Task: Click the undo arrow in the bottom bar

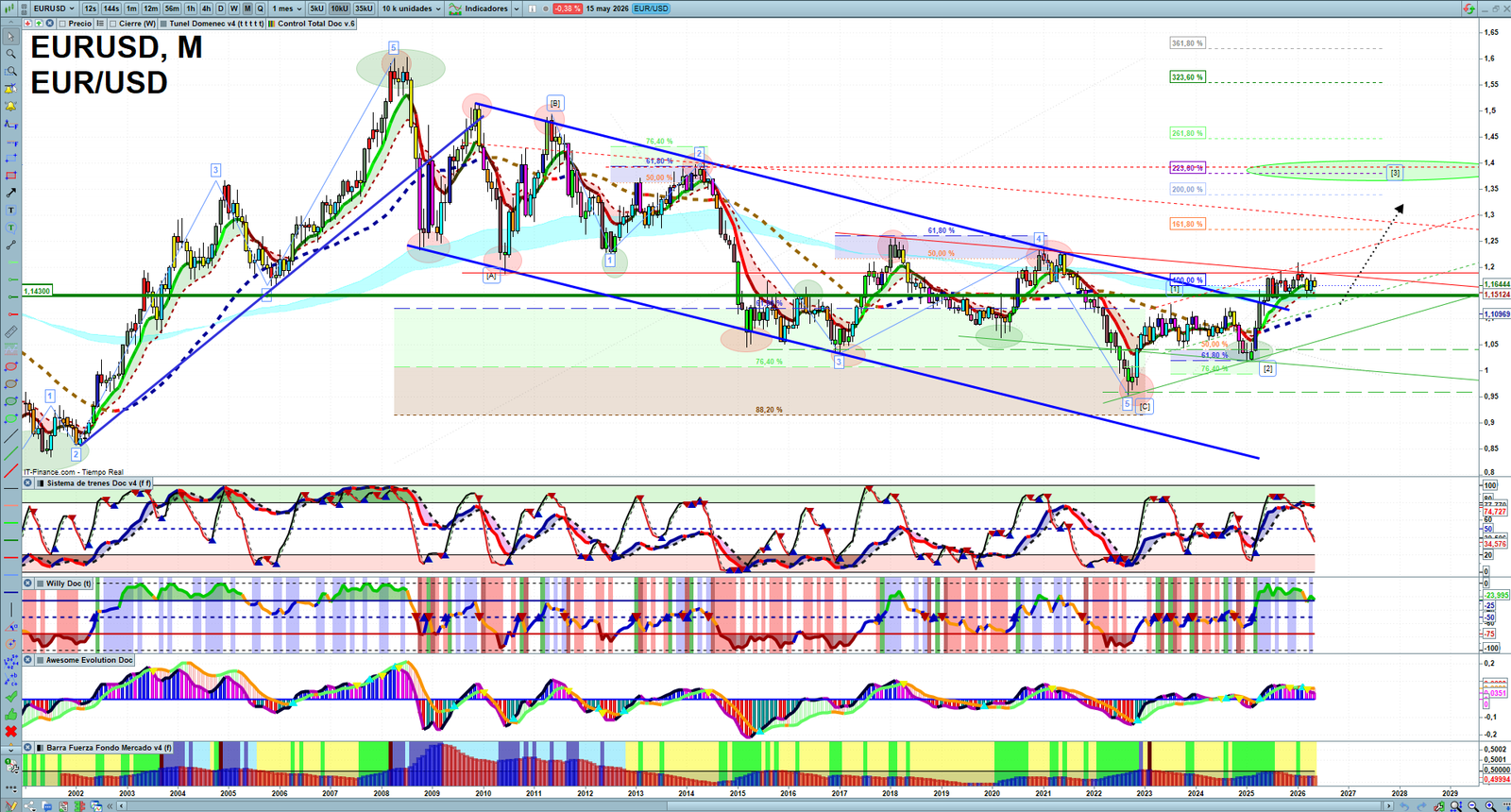Action: 1404,805
